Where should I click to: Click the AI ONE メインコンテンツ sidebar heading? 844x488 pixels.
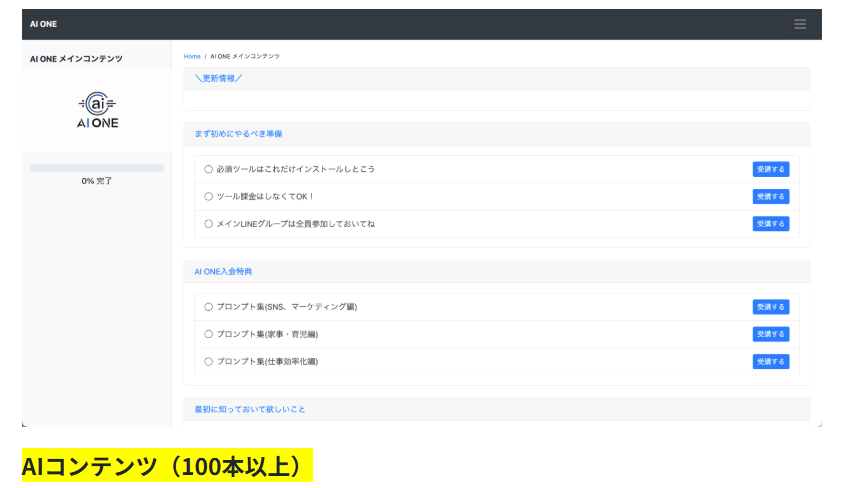point(76,59)
